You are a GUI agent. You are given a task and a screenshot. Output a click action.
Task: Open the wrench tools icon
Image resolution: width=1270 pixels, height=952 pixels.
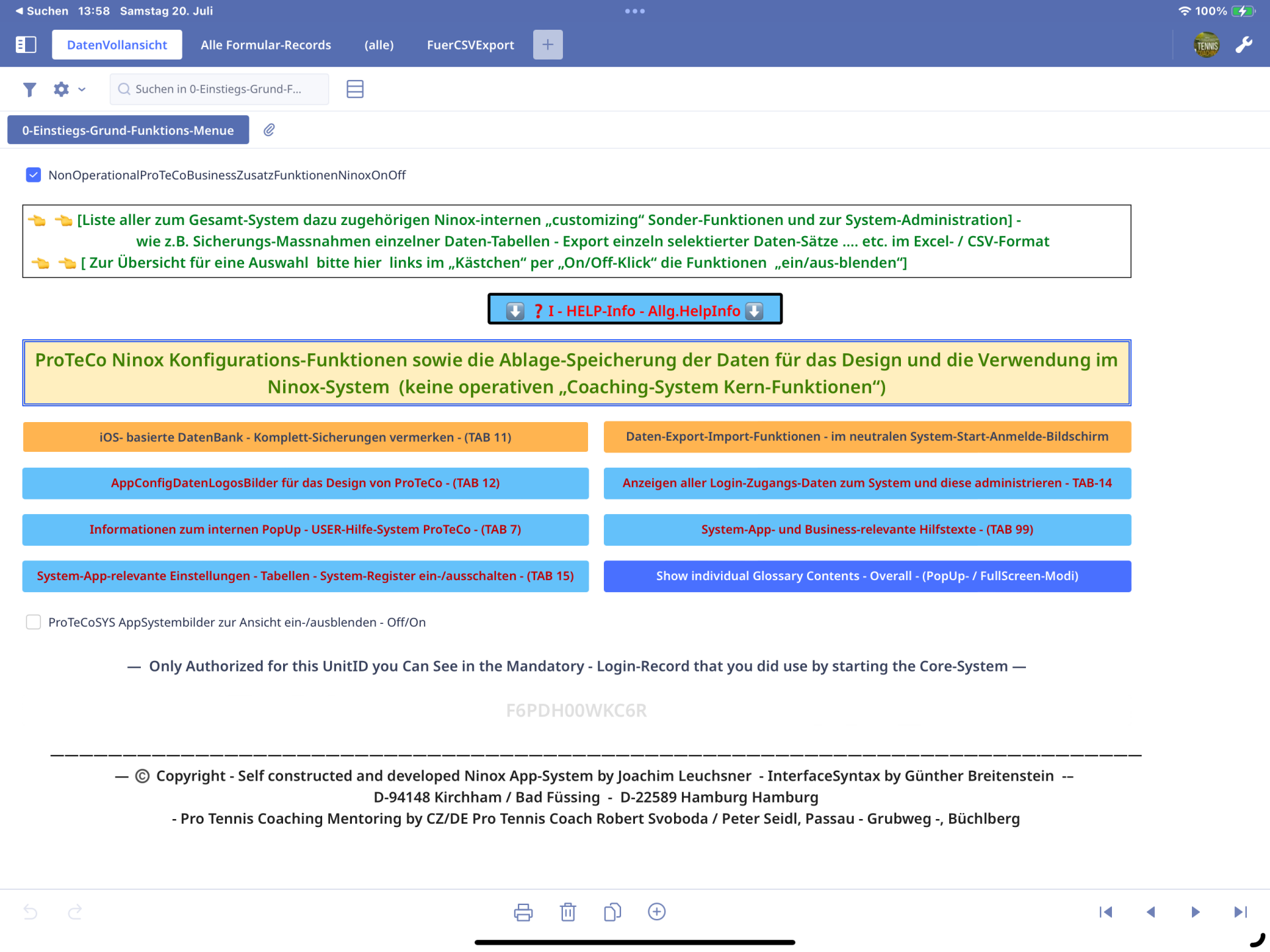coord(1244,44)
